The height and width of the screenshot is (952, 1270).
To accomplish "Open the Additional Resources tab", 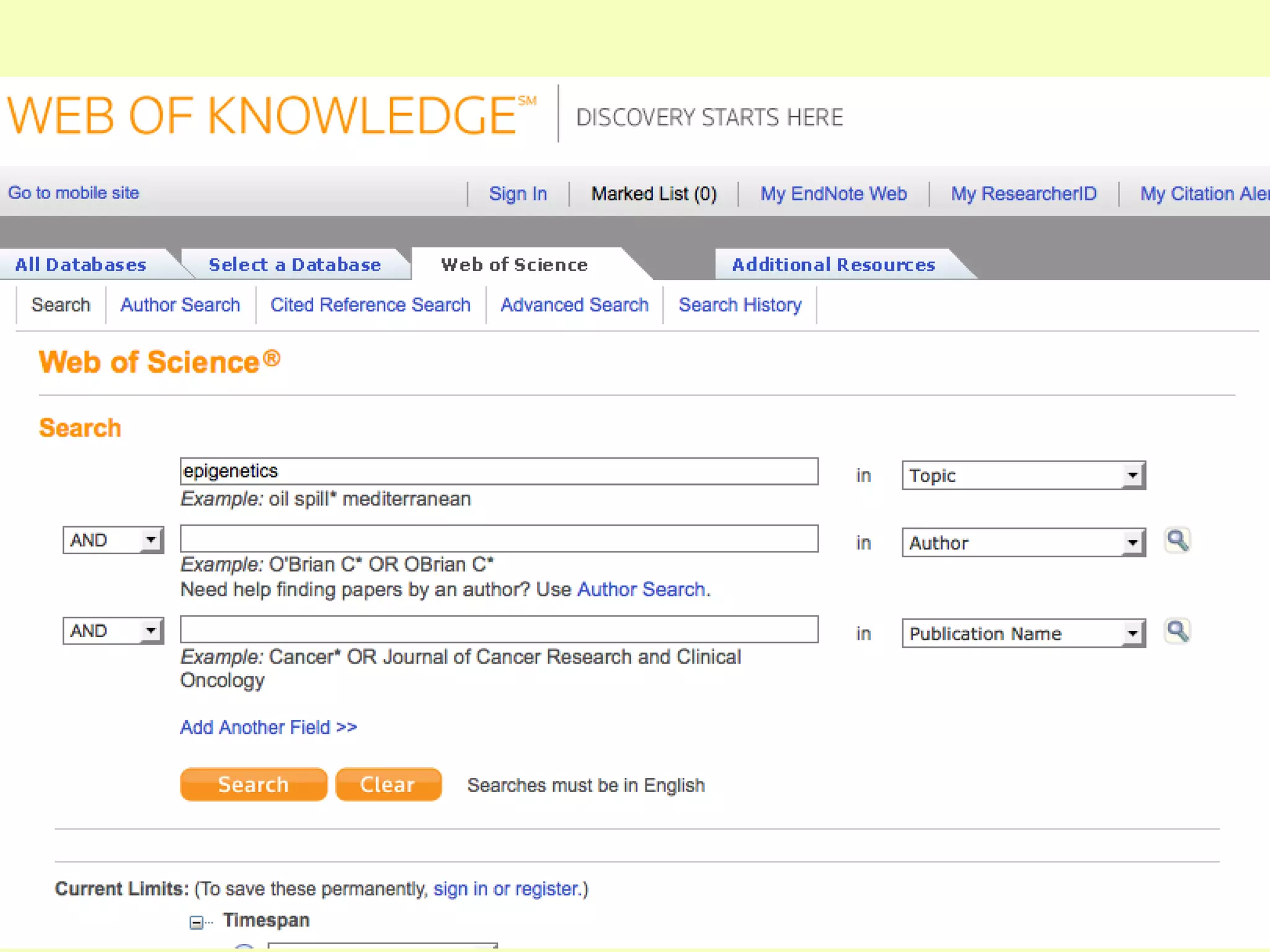I will click(x=833, y=265).
